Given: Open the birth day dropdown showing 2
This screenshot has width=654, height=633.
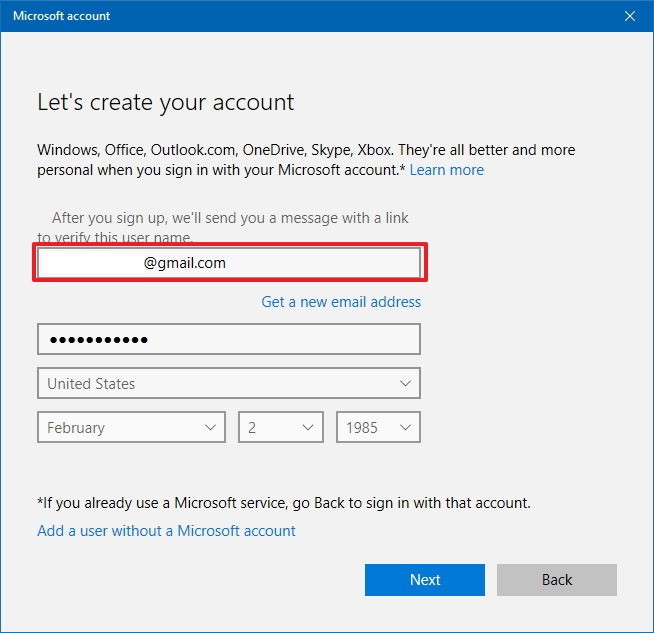Looking at the screenshot, I should [x=281, y=427].
